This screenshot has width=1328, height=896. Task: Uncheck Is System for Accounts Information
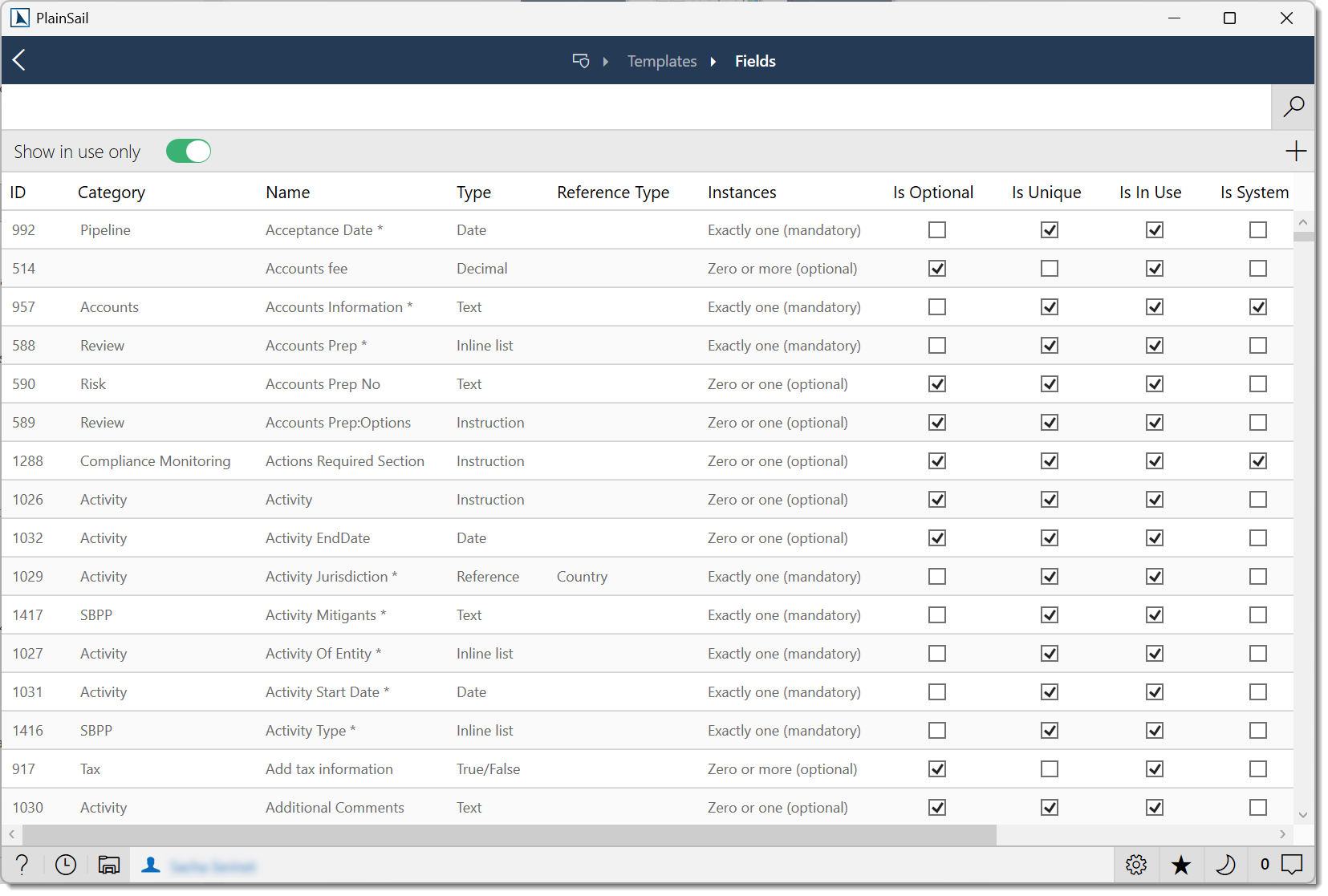pos(1257,307)
